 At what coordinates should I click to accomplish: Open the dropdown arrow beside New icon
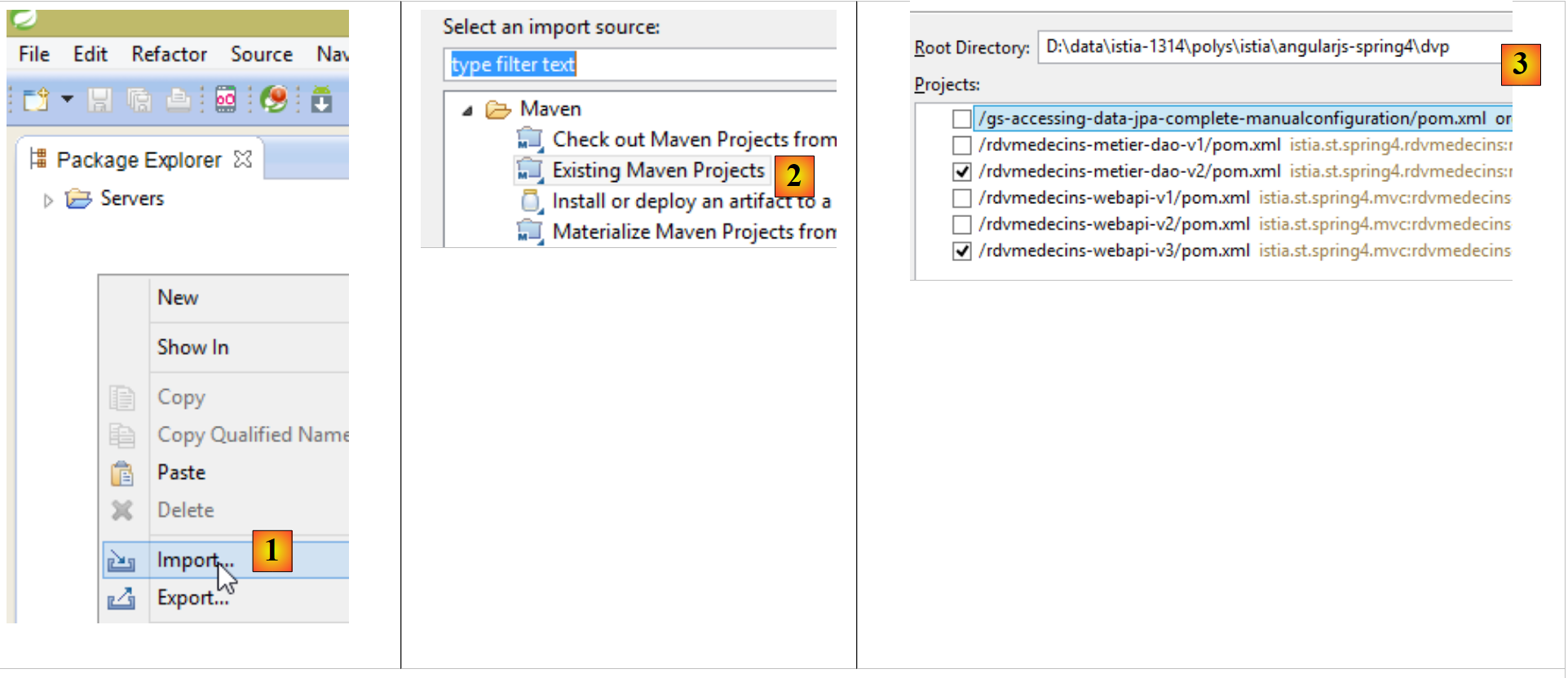(68, 100)
